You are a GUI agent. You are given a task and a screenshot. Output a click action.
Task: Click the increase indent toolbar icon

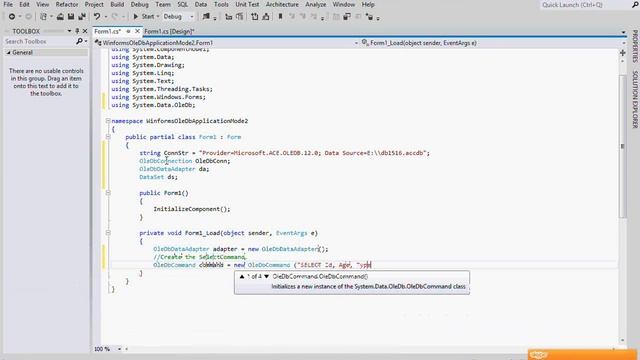240,17
